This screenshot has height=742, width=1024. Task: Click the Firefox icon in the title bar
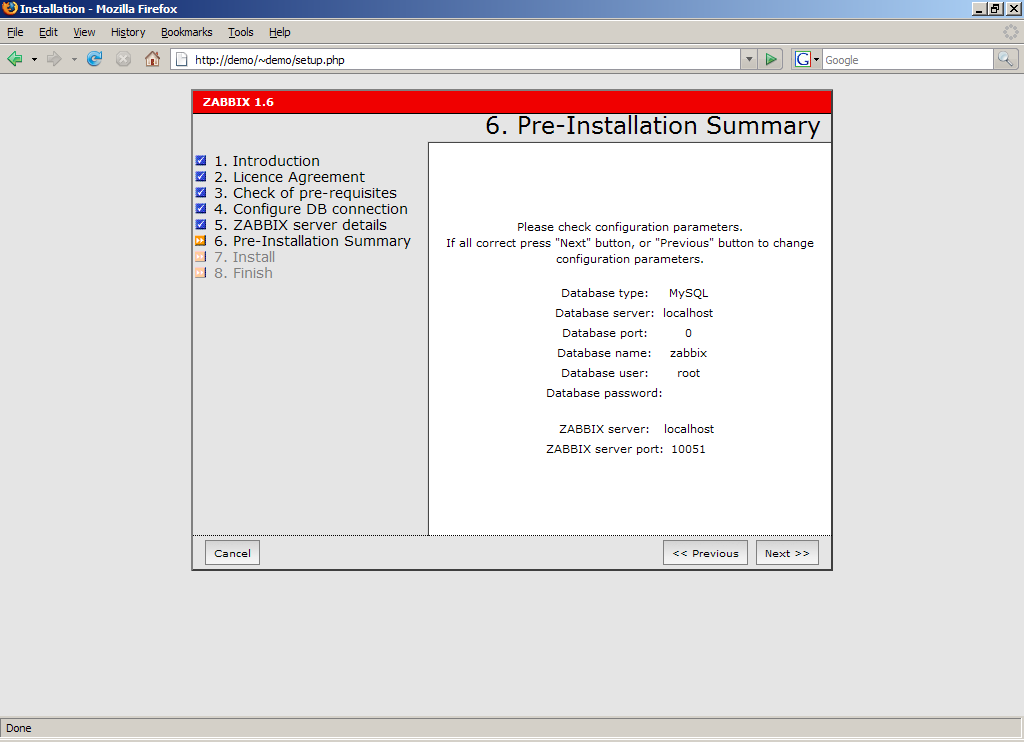point(9,8)
